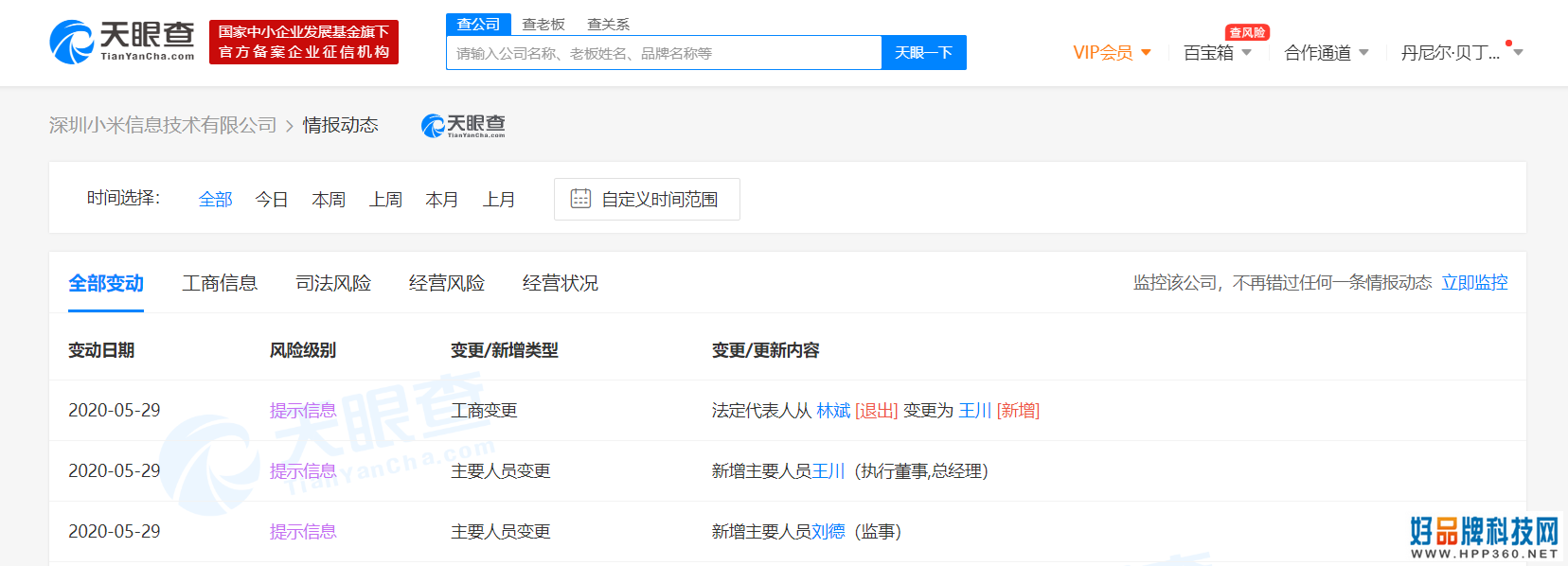Switch to the 经营状况 tab
The width and height of the screenshot is (1568, 566).
[561, 283]
